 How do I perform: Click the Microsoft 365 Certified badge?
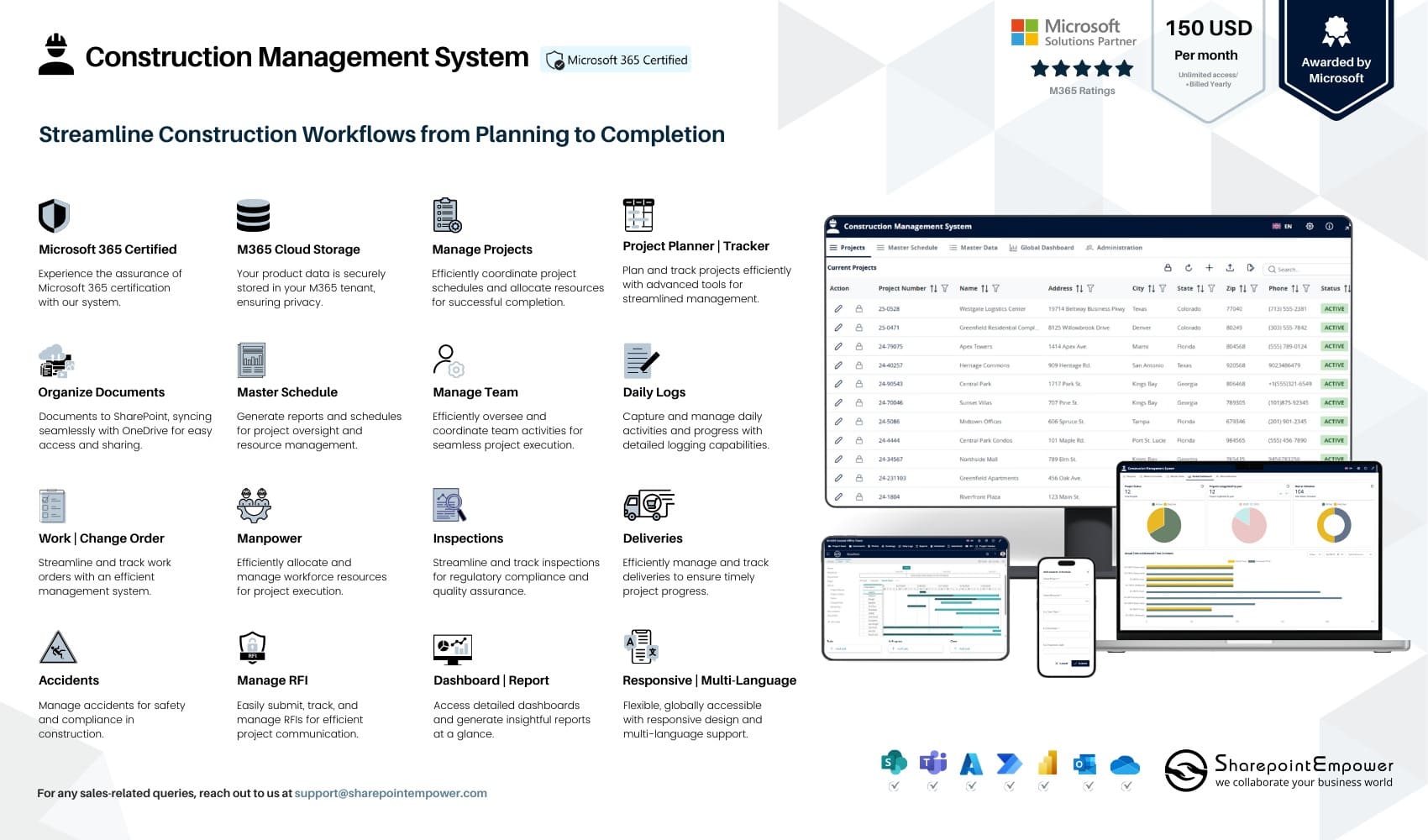(616, 60)
